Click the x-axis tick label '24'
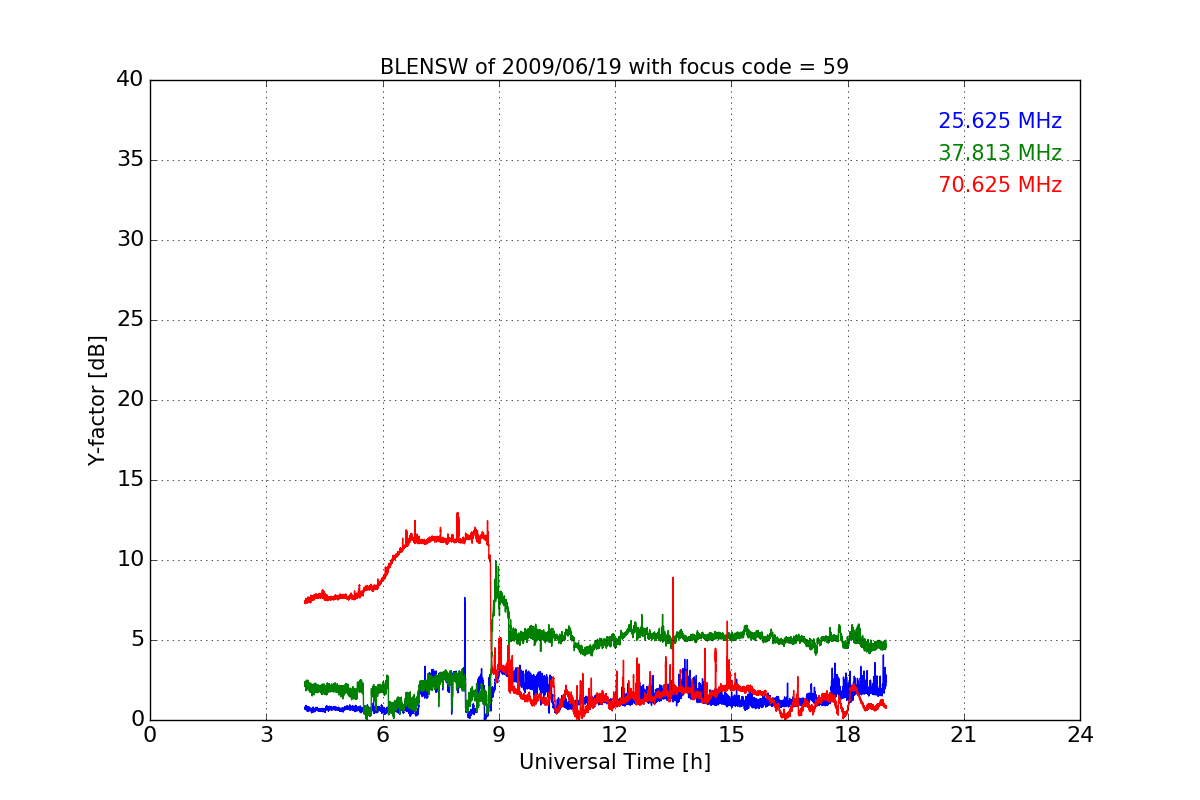Screen dimensions: 1200x800 point(1080,735)
